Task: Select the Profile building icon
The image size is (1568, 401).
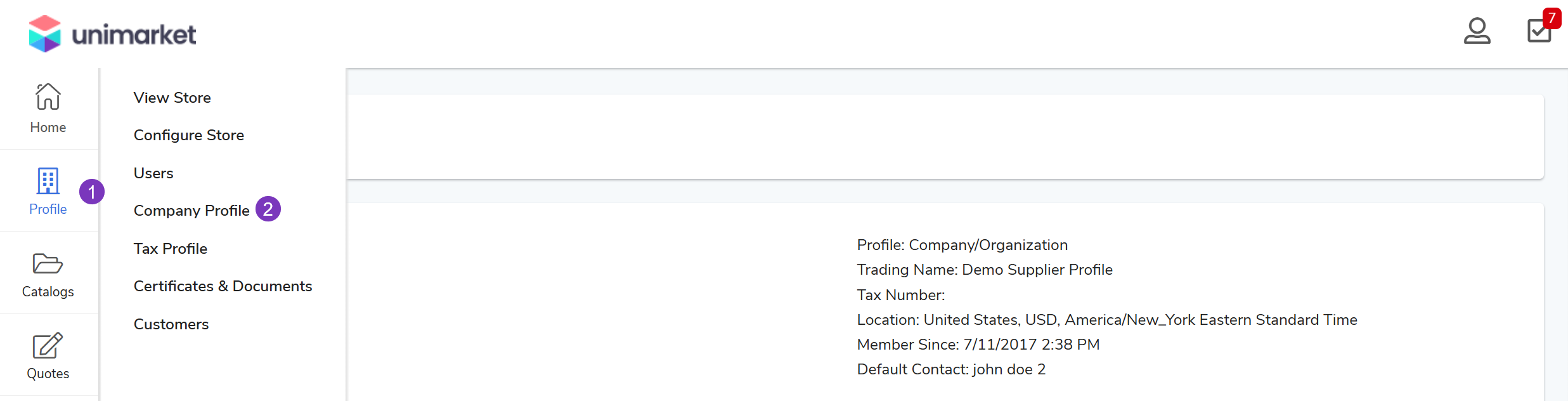Action: [48, 181]
